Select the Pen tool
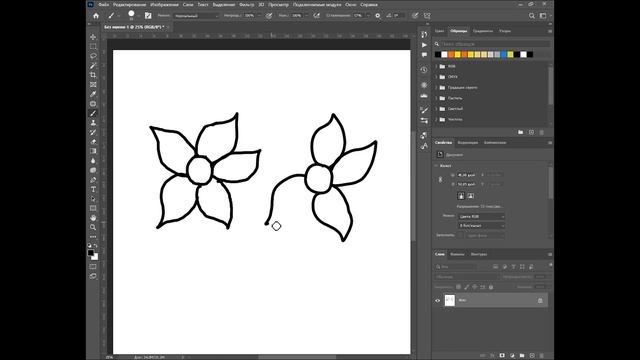This screenshot has width=640, height=360. pos(93,180)
